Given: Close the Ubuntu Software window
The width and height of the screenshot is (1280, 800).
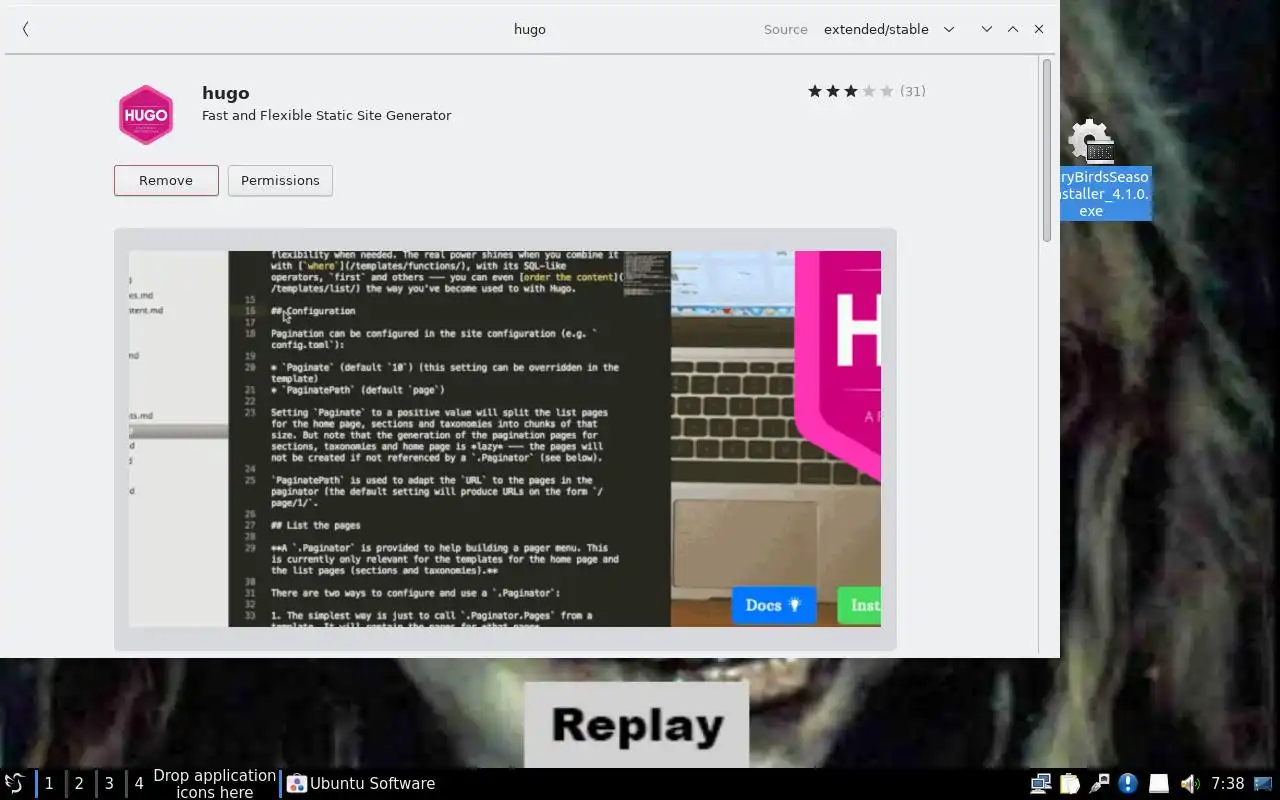Looking at the screenshot, I should point(1039,29).
